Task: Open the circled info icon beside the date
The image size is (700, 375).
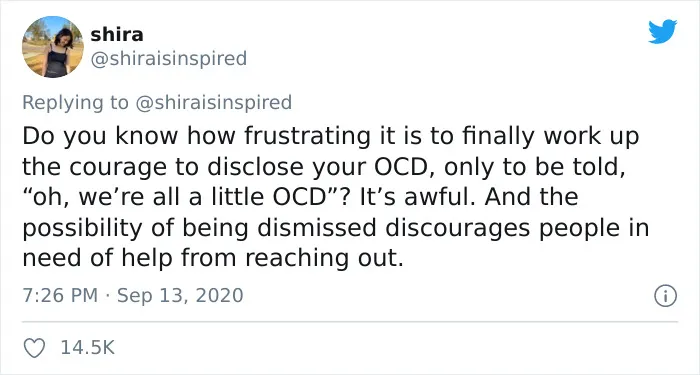Action: (x=666, y=296)
